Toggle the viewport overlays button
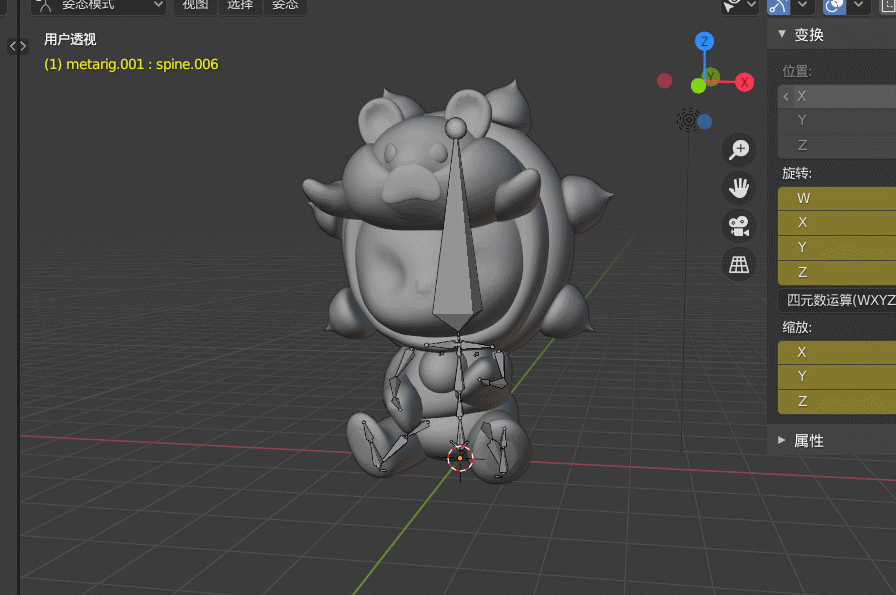 (x=834, y=6)
